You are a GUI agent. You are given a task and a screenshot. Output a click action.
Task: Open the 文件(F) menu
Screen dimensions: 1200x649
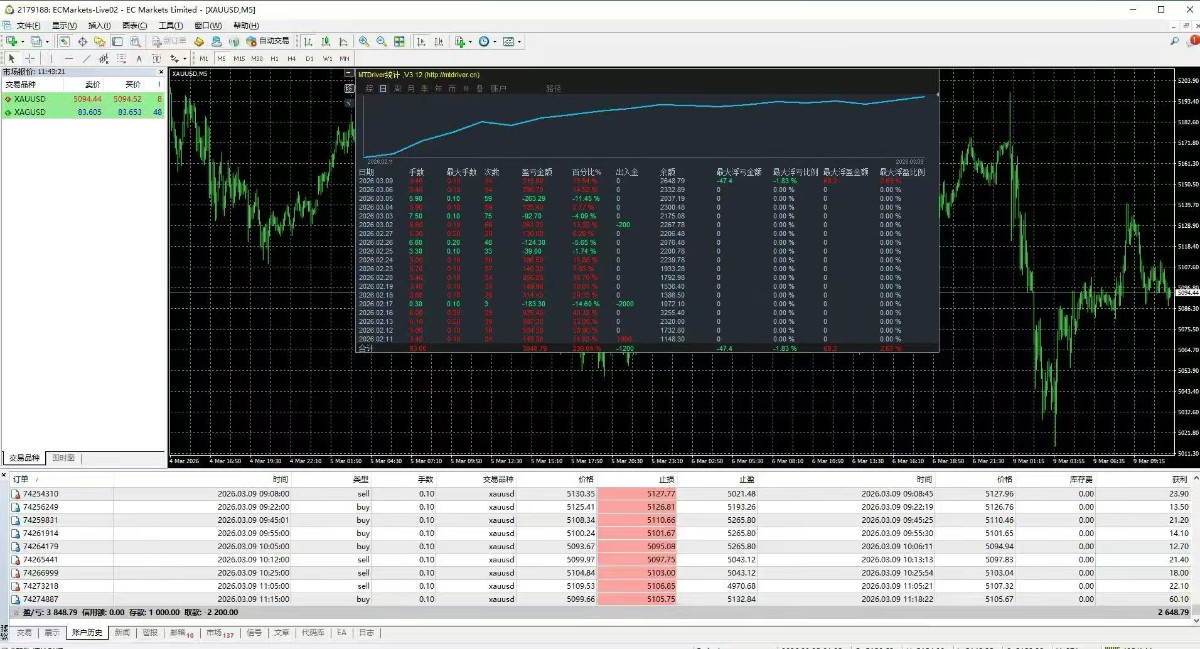click(x=28, y=25)
